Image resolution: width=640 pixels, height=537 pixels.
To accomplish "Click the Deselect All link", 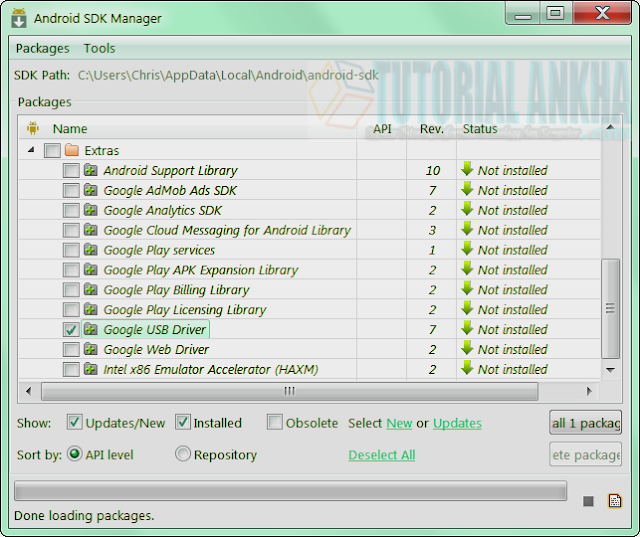I will pyautogui.click(x=382, y=455).
